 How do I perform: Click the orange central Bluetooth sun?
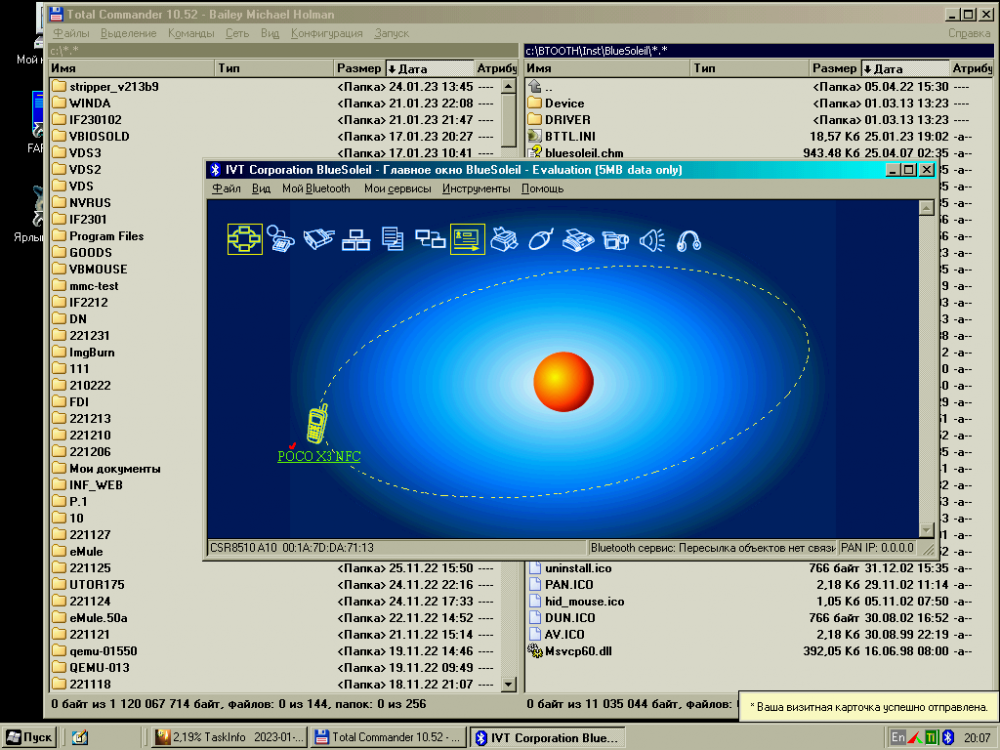[563, 381]
